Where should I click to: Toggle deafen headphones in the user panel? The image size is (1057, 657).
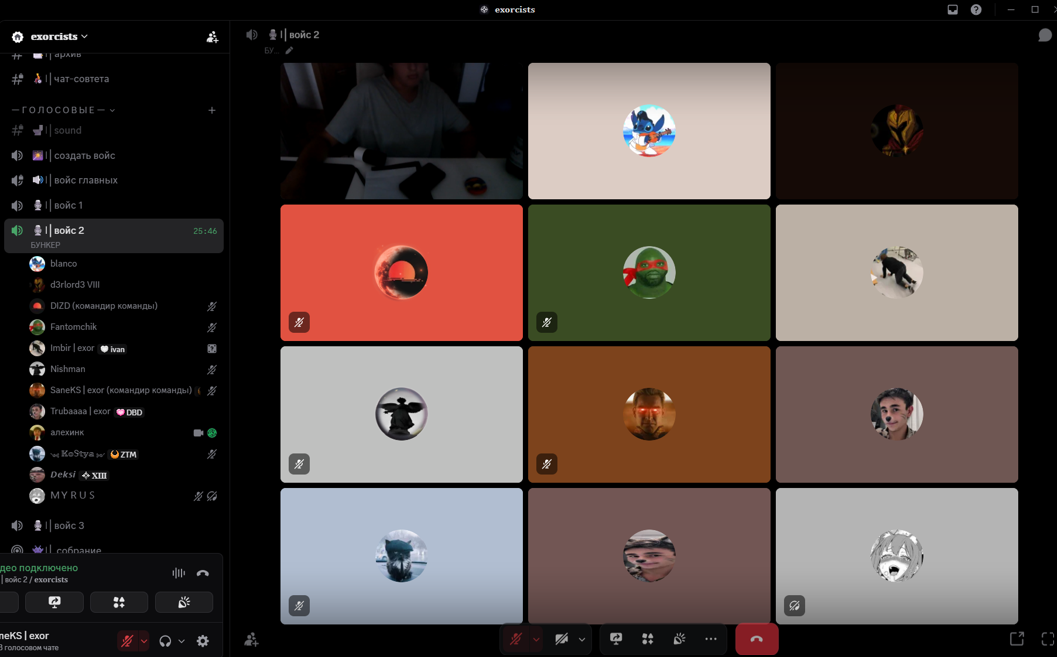coord(165,641)
